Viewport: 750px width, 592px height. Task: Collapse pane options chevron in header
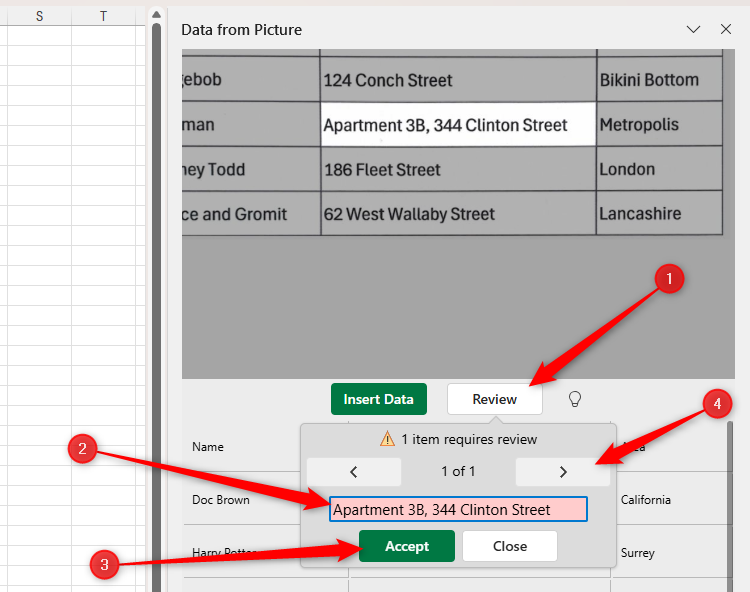(693, 30)
